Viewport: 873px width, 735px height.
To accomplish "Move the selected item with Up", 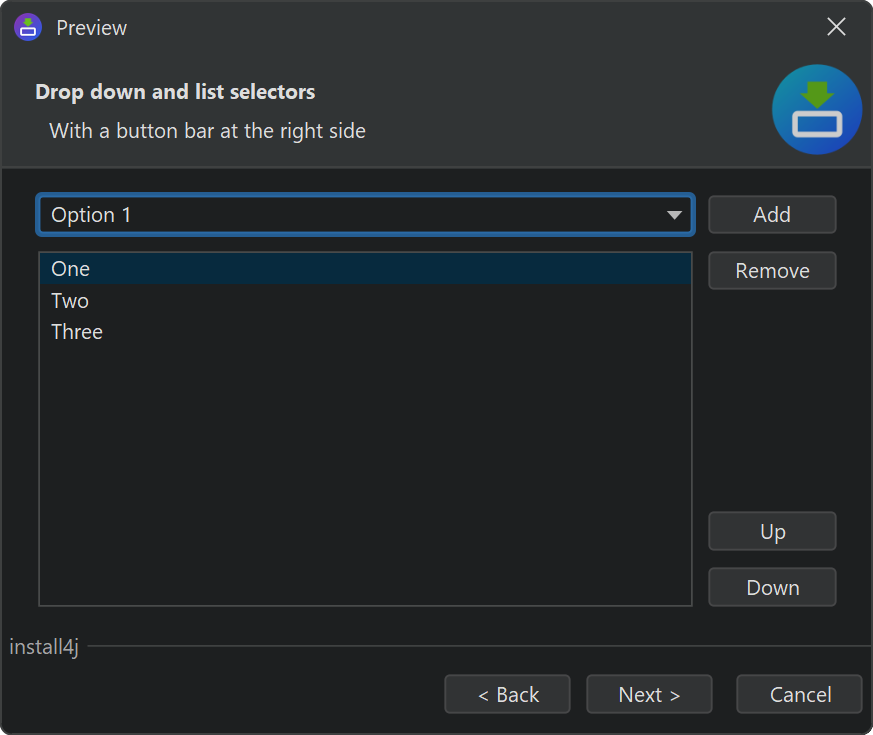I will 772,532.
